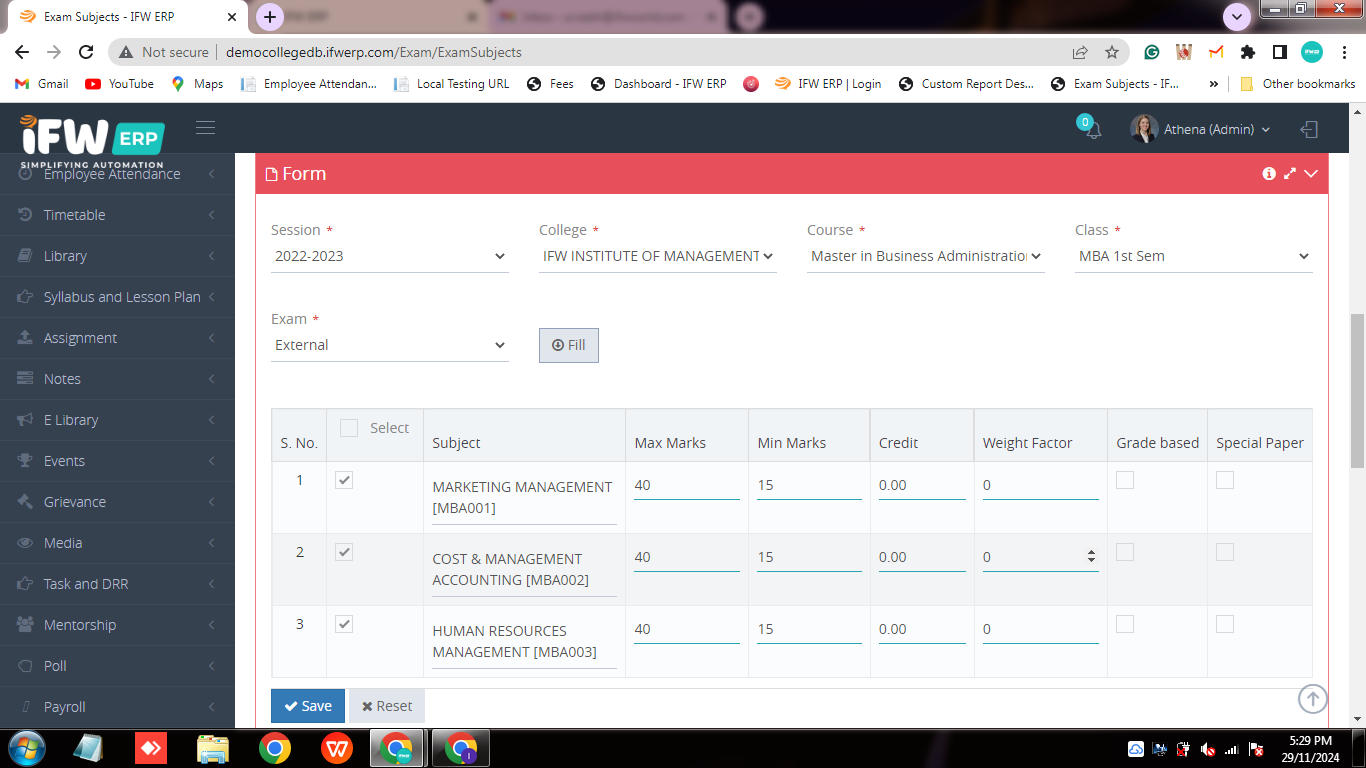Open the Other bookmarks folder
The width and height of the screenshot is (1366, 768).
(1297, 84)
